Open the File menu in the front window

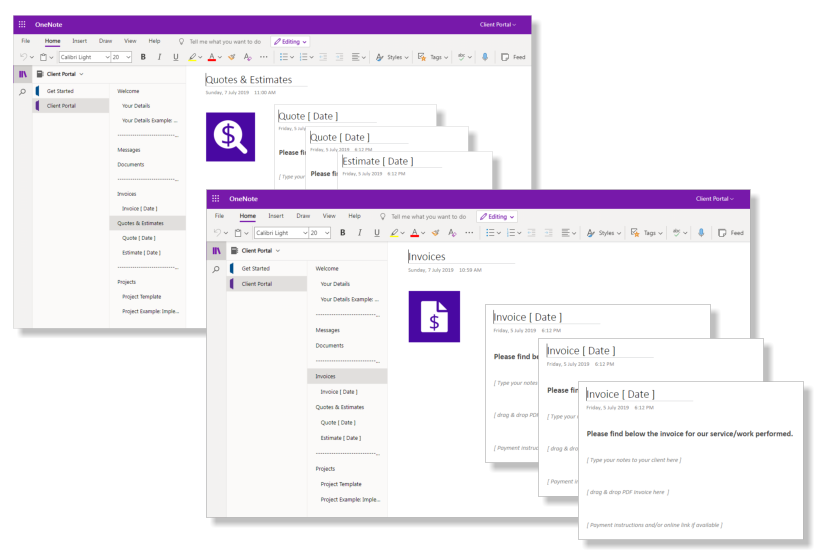pyautogui.click(x=219, y=216)
